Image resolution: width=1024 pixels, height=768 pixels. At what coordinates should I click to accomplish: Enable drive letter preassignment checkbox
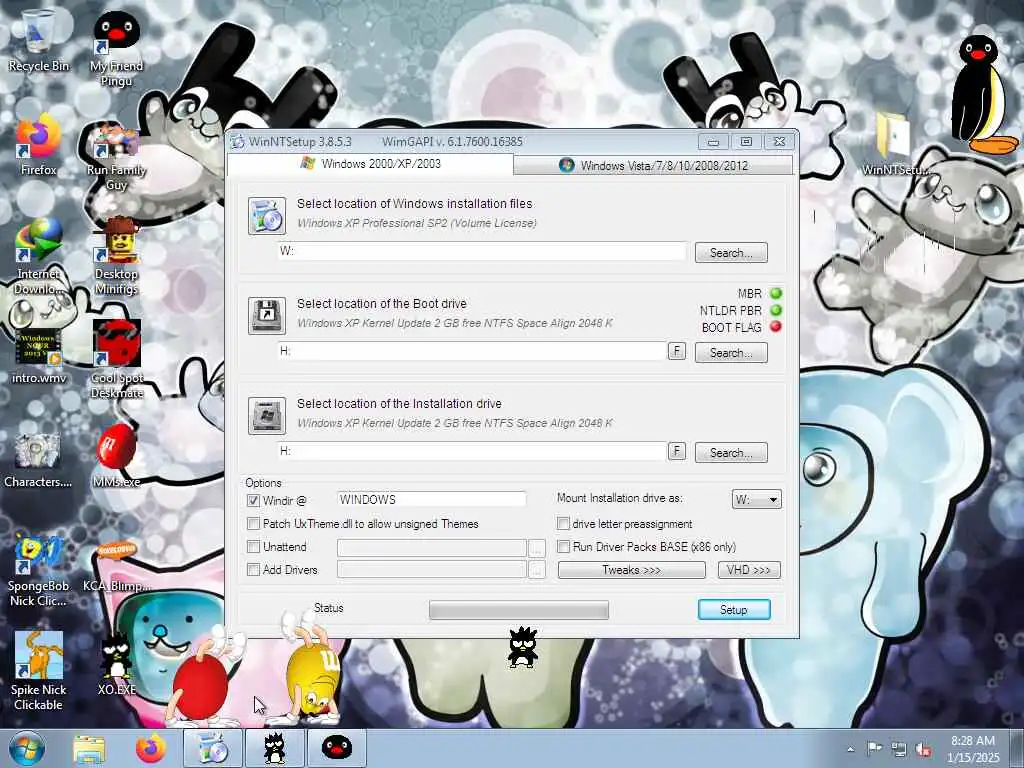point(563,524)
